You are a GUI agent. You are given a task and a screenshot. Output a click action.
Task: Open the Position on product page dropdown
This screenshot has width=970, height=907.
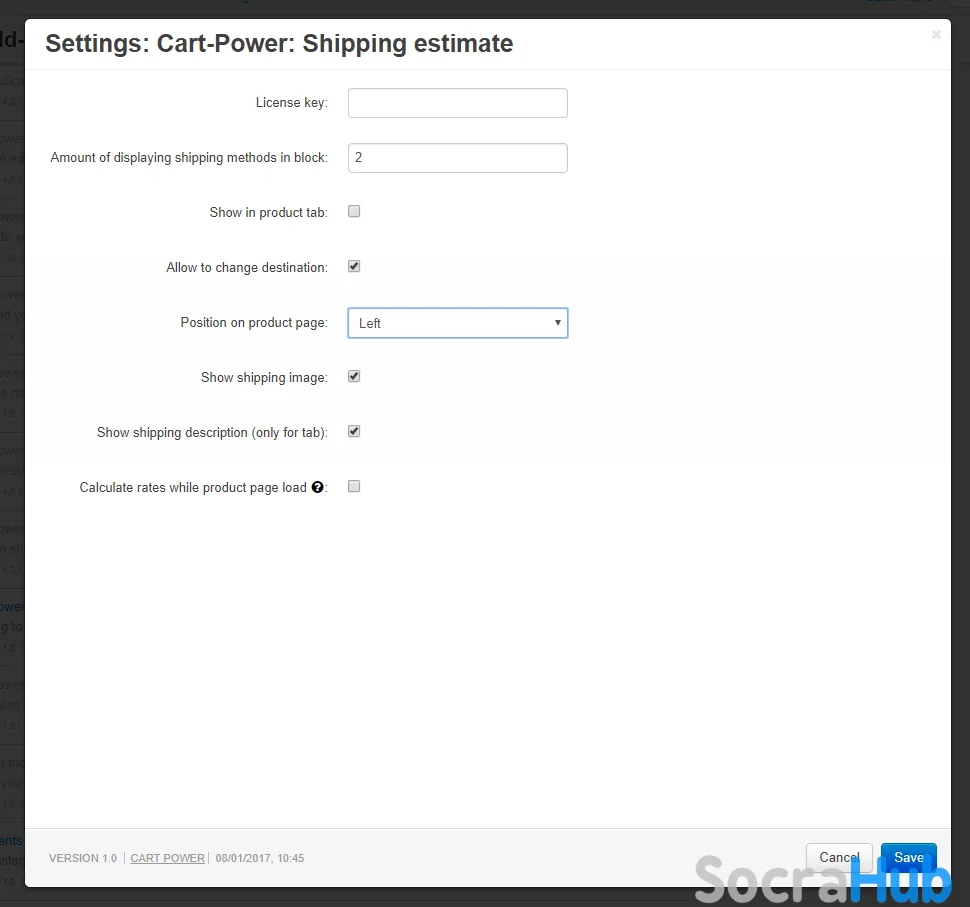(x=457, y=323)
